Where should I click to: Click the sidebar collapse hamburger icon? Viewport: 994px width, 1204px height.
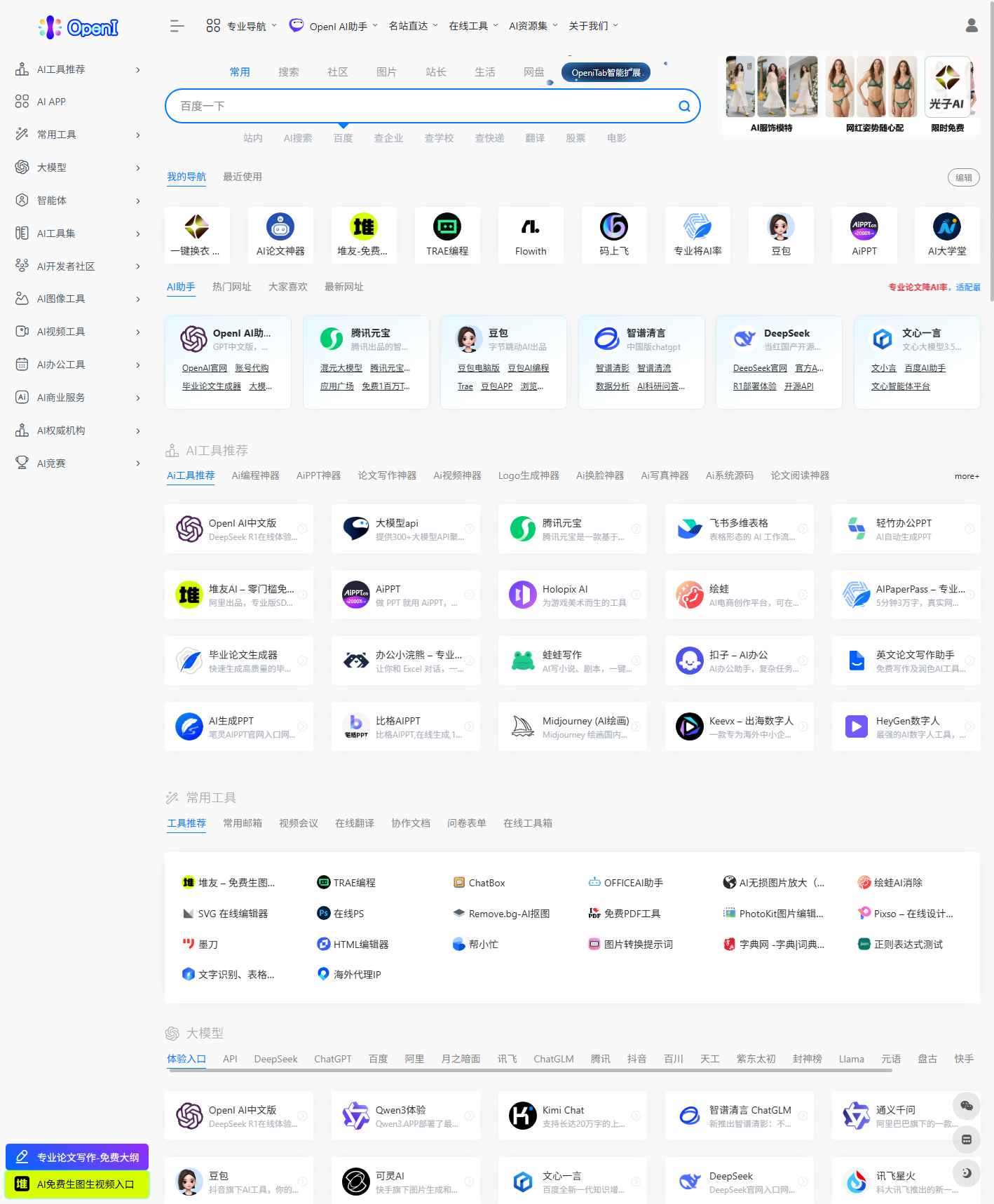(x=177, y=26)
